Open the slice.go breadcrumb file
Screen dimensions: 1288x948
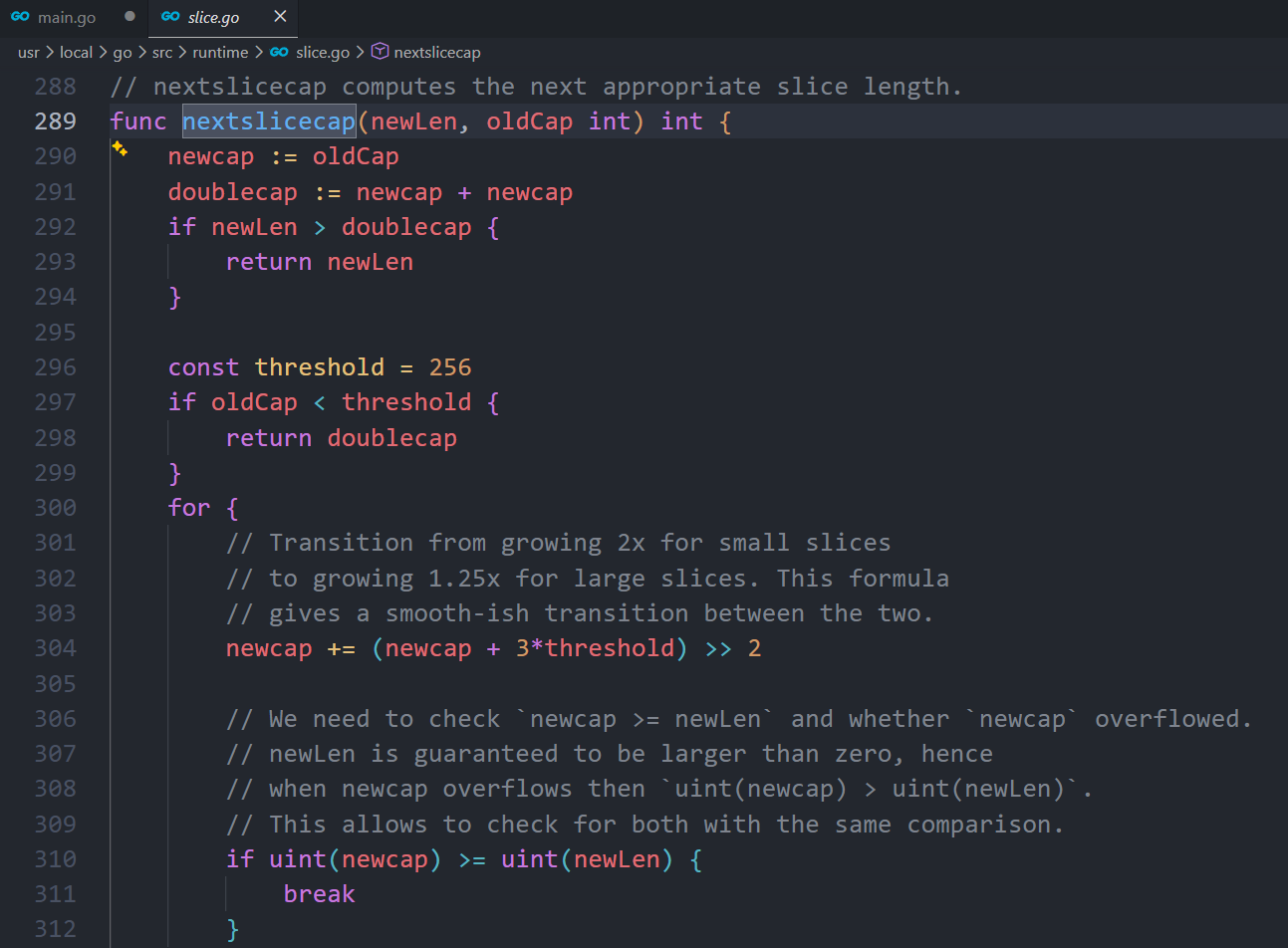[x=323, y=53]
